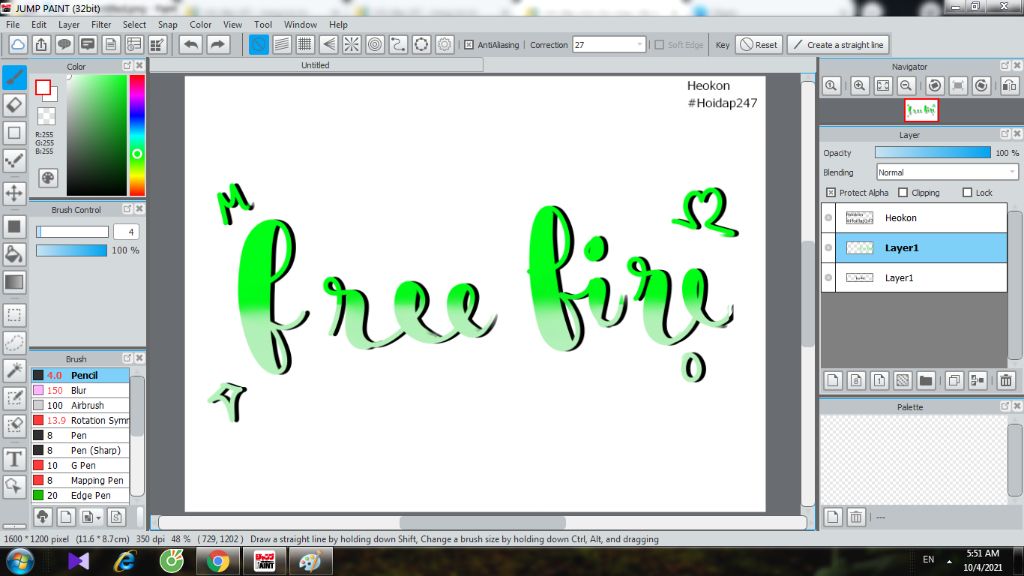Enable the Clipping checkbox
1024x576 pixels.
point(903,193)
